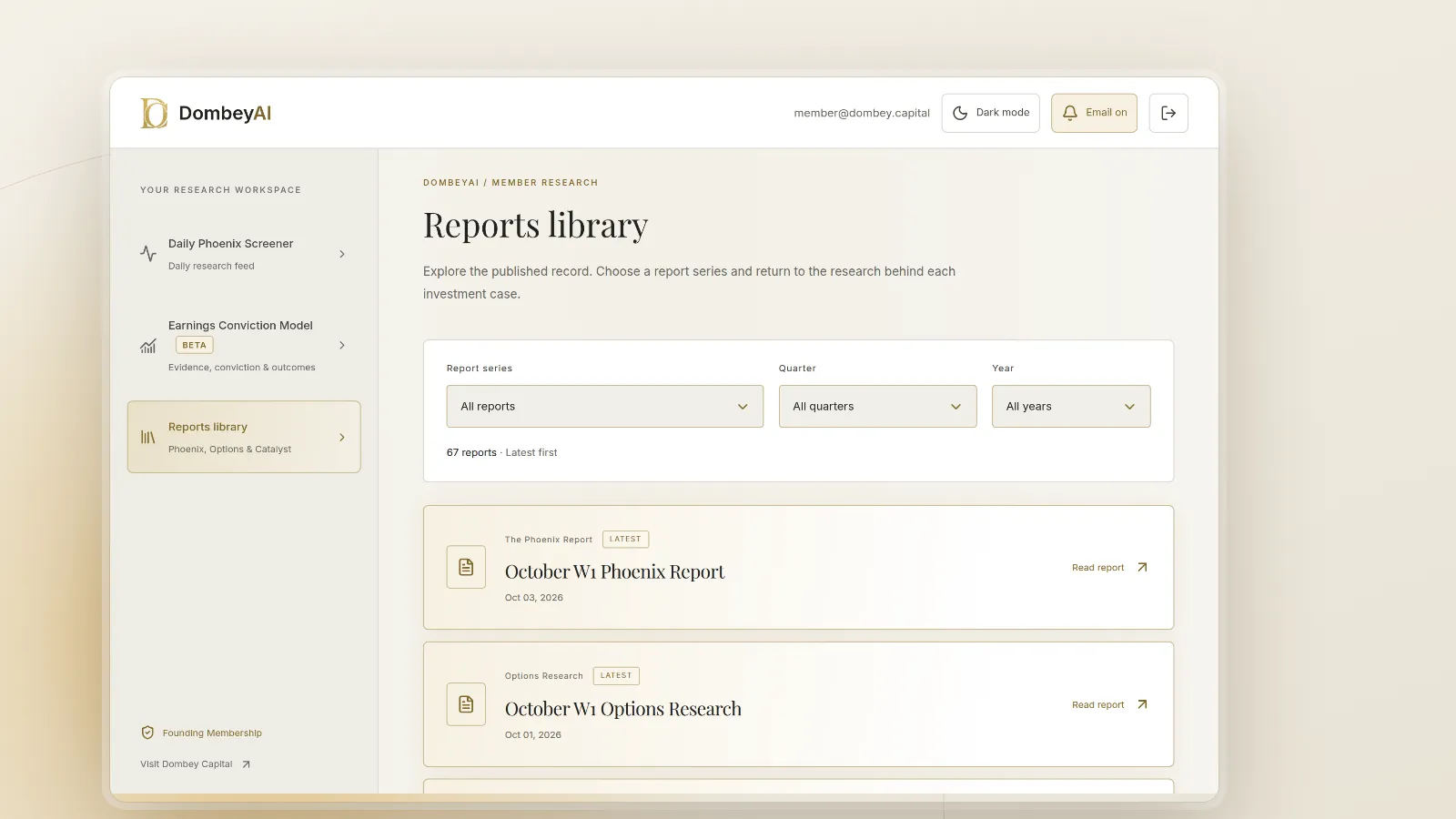Click the LATEST badge on Options Research
Viewport: 1456px width, 819px height.
tap(616, 675)
